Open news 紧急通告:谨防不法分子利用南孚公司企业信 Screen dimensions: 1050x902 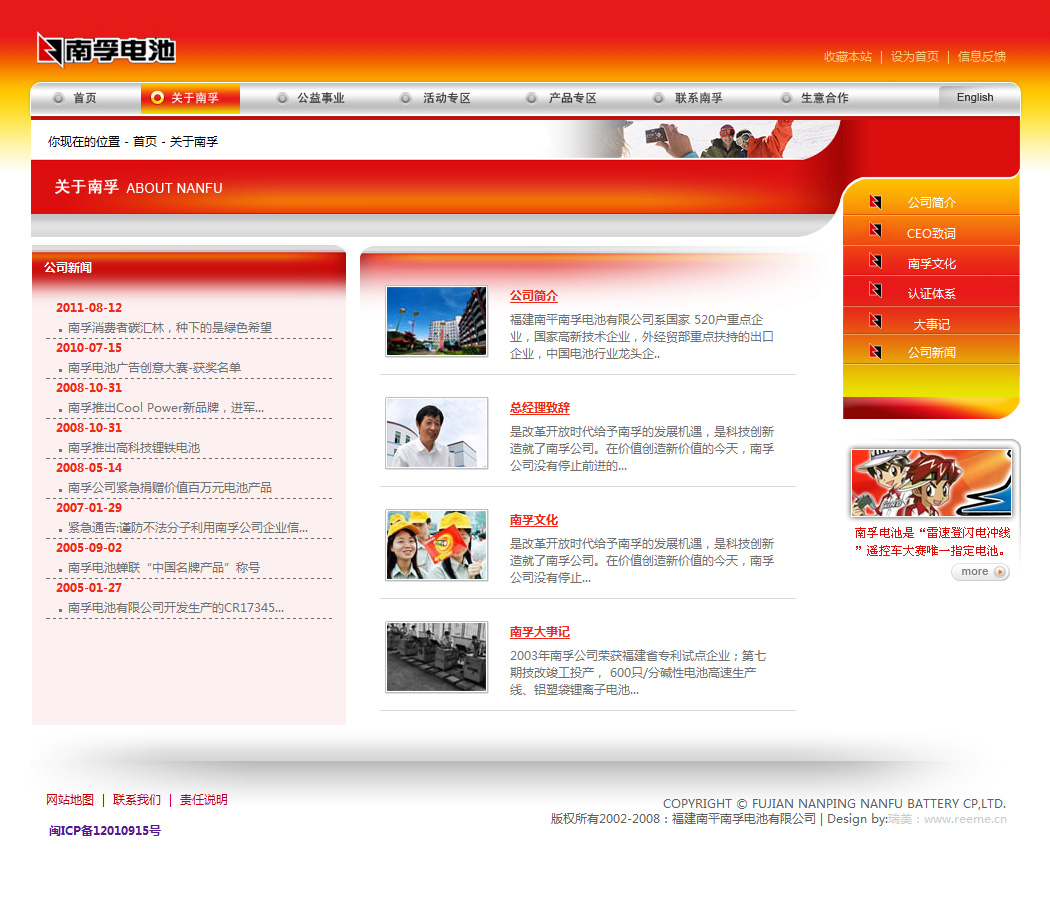pyautogui.click(x=188, y=528)
